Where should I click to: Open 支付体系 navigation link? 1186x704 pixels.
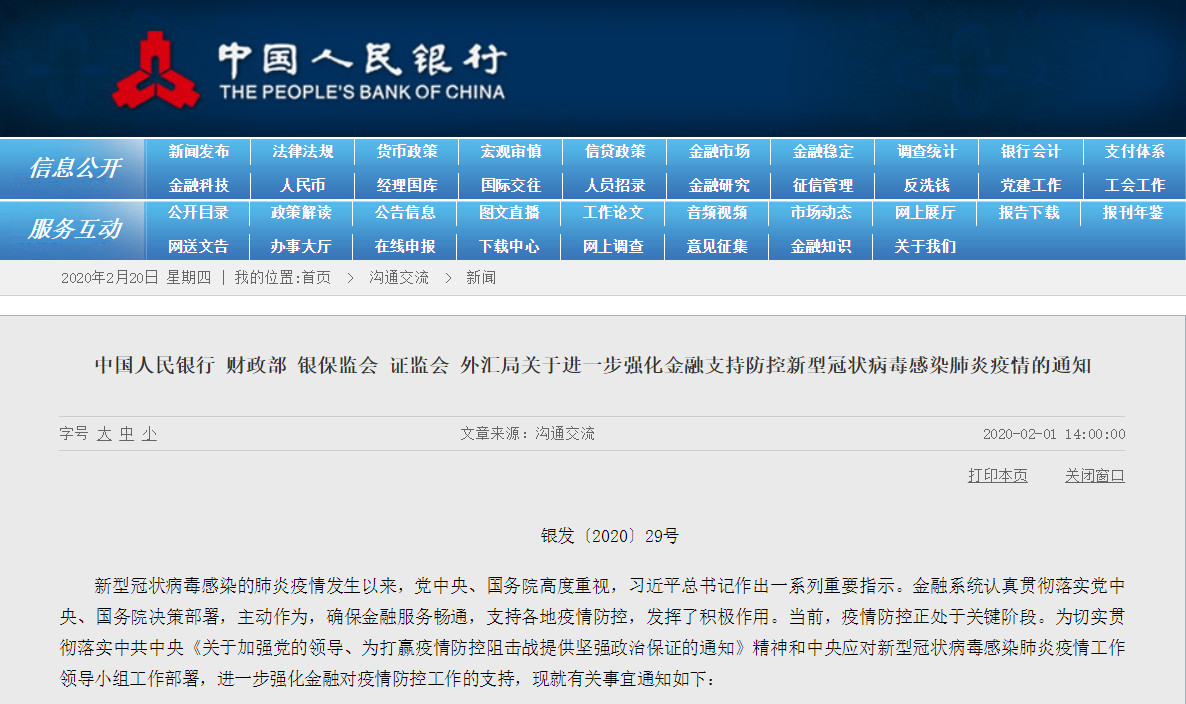1134,152
